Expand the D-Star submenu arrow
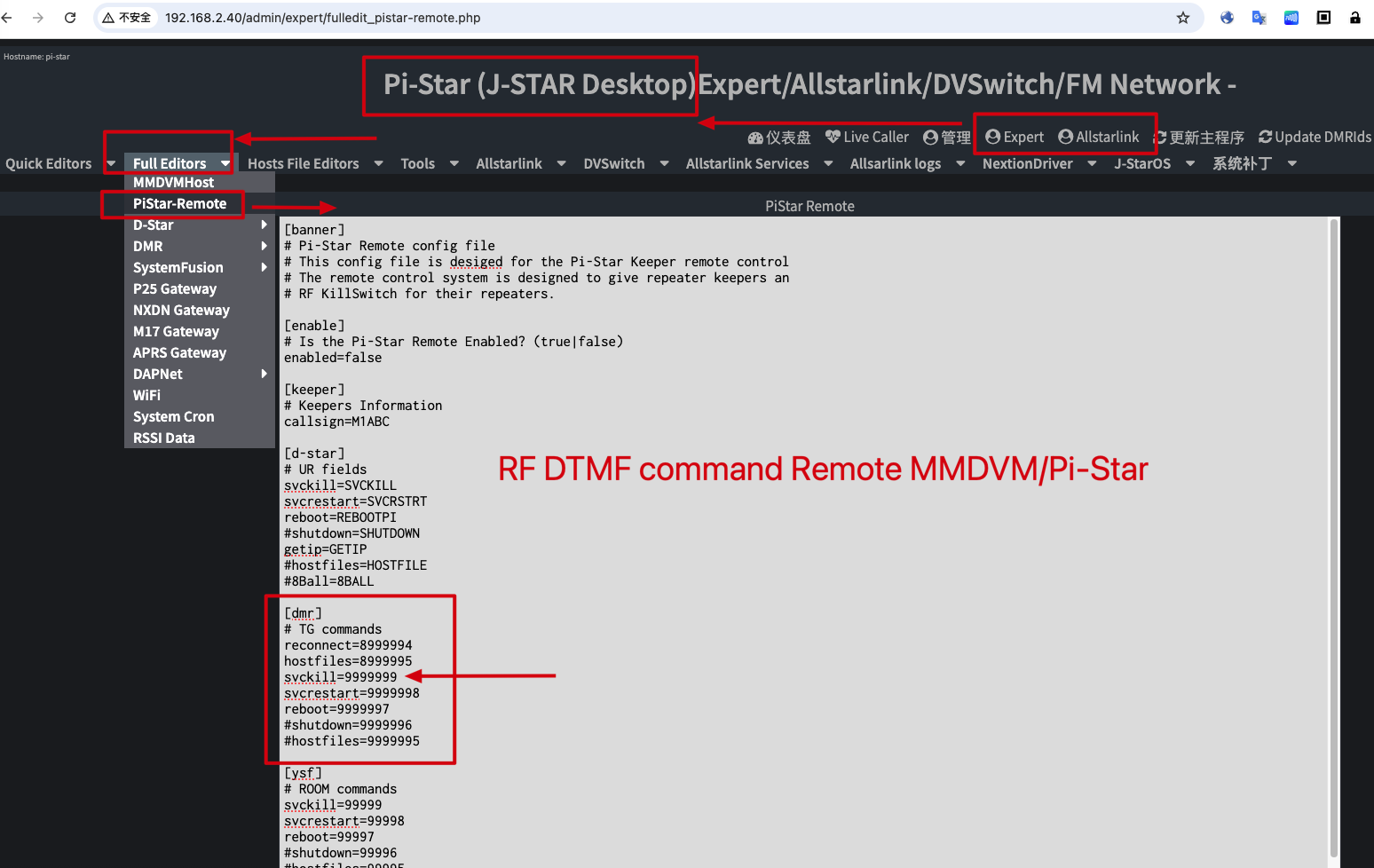Screen dimensions: 1374x868 point(265,225)
